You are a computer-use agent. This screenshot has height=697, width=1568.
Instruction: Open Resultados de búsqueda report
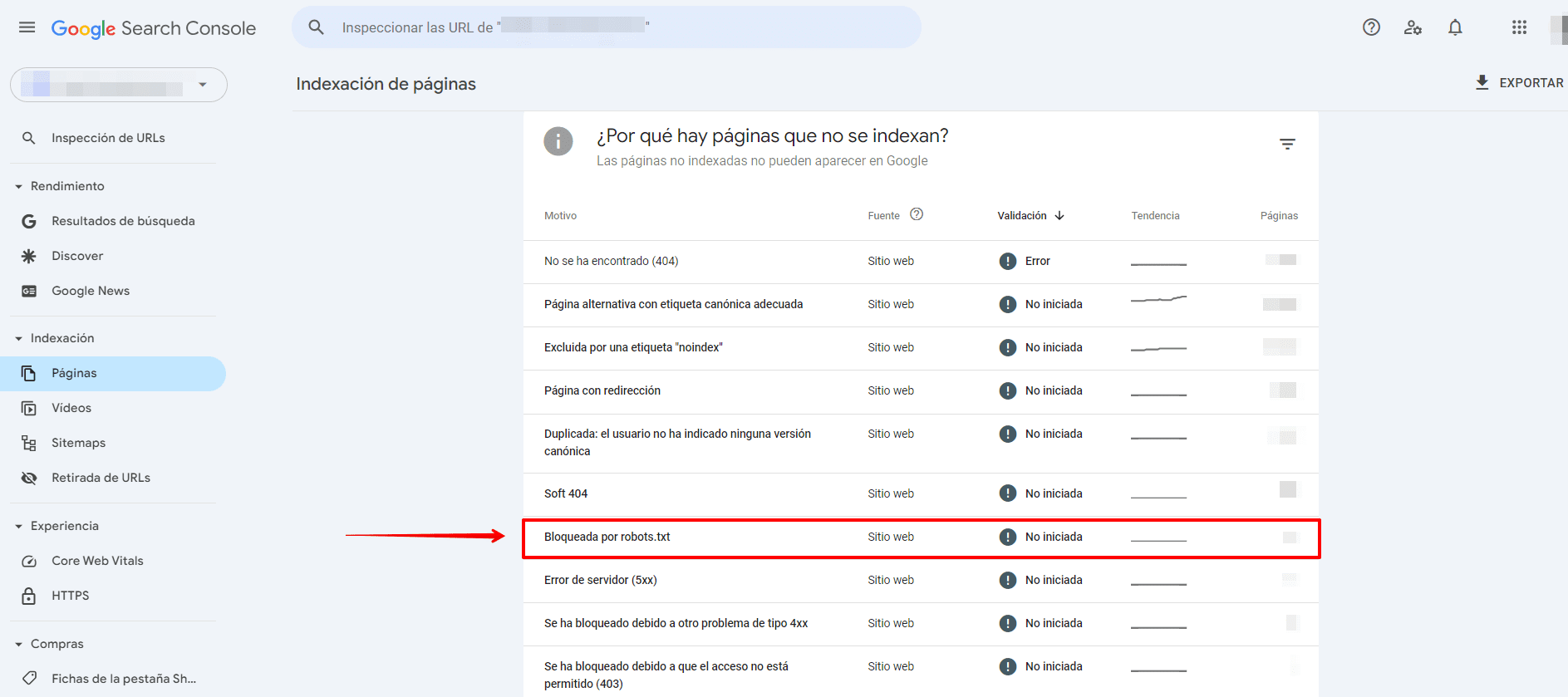tap(113, 221)
